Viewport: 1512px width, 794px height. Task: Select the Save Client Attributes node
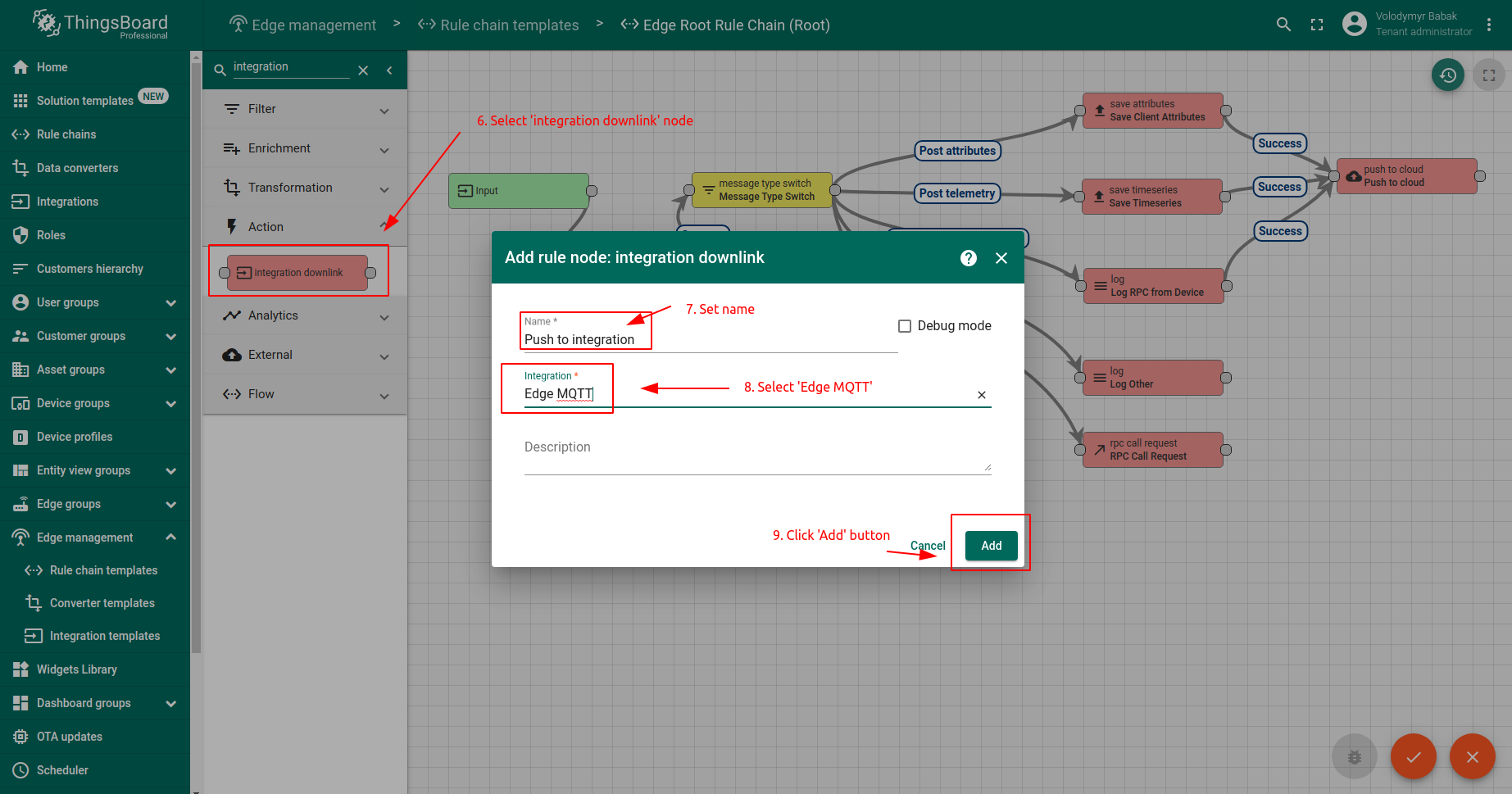coord(1153,111)
